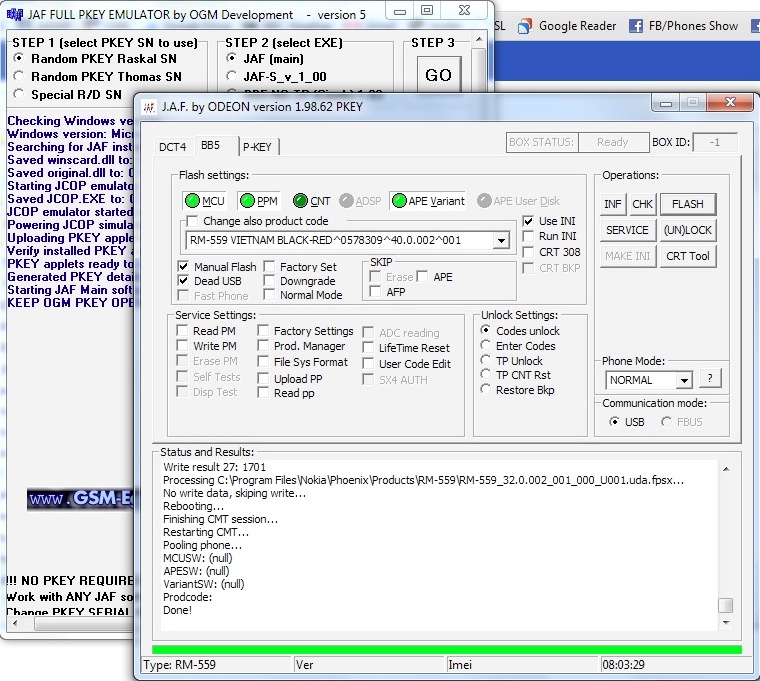This screenshot has height=681, width=760.
Task: Choose Random PKEY Raskal SN in emulator
Action: pyautogui.click(x=19, y=58)
